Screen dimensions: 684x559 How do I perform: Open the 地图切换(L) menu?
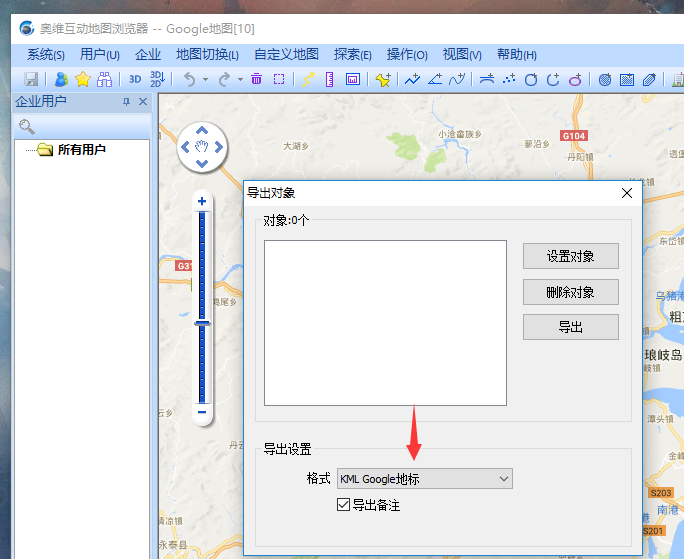click(207, 55)
